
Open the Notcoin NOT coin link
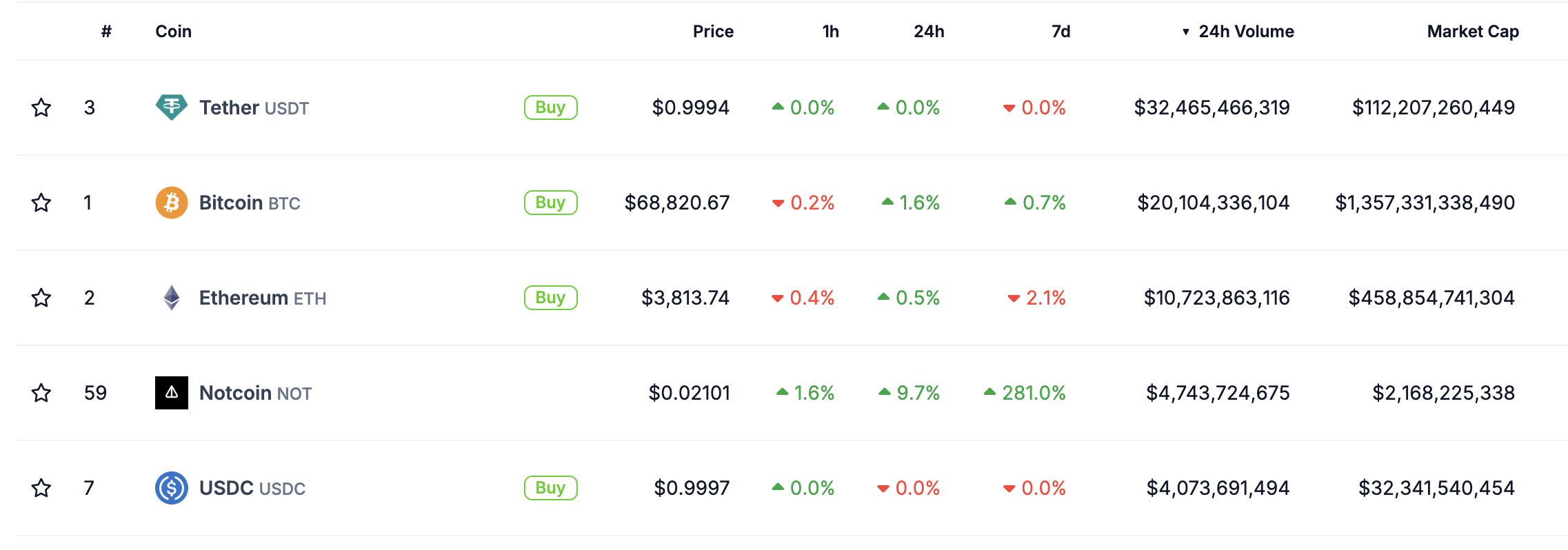pyautogui.click(x=255, y=393)
